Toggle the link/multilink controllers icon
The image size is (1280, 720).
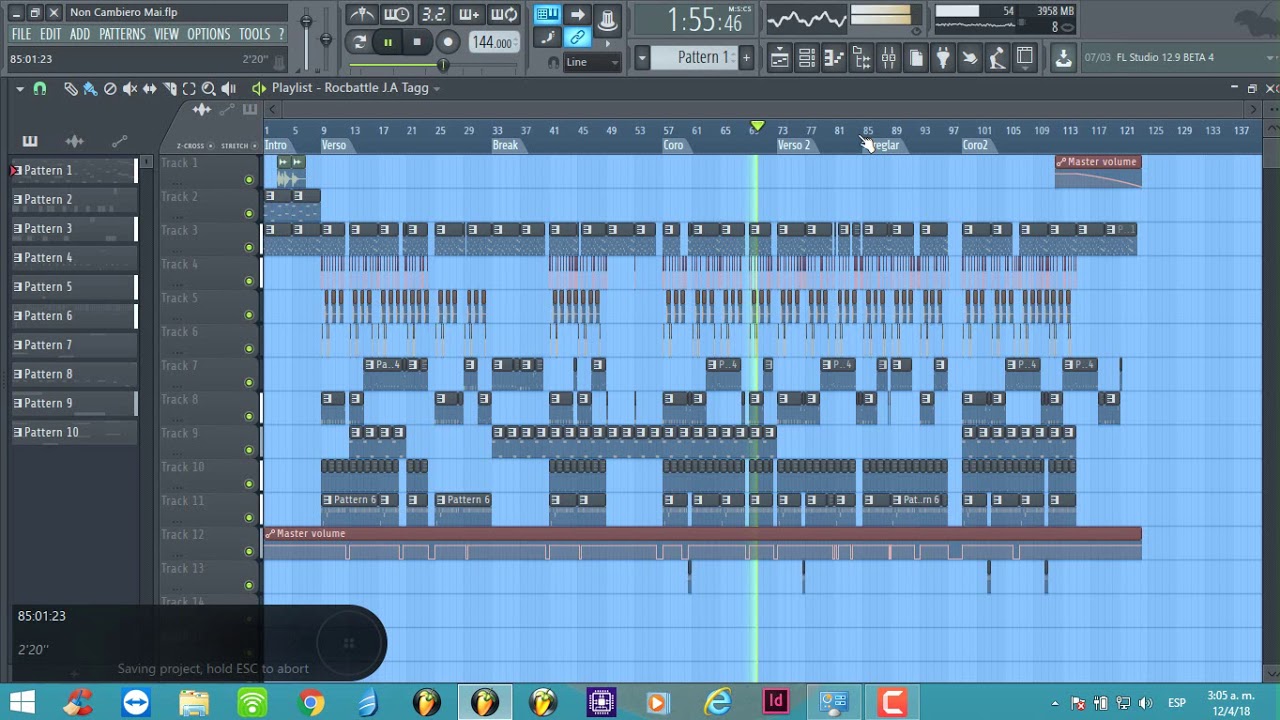577,38
